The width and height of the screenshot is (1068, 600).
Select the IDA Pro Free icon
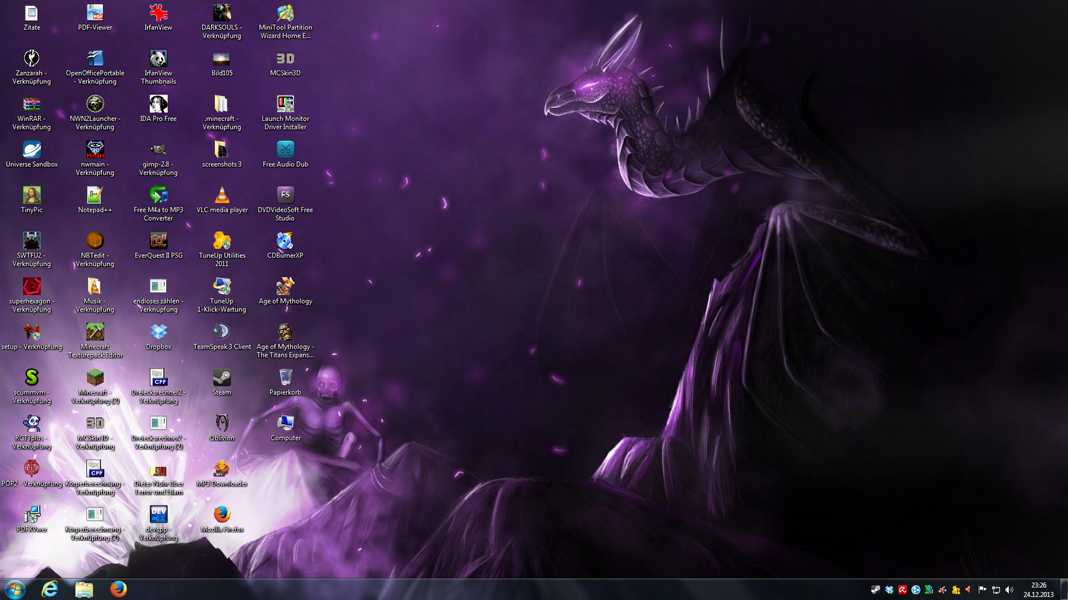(158, 105)
